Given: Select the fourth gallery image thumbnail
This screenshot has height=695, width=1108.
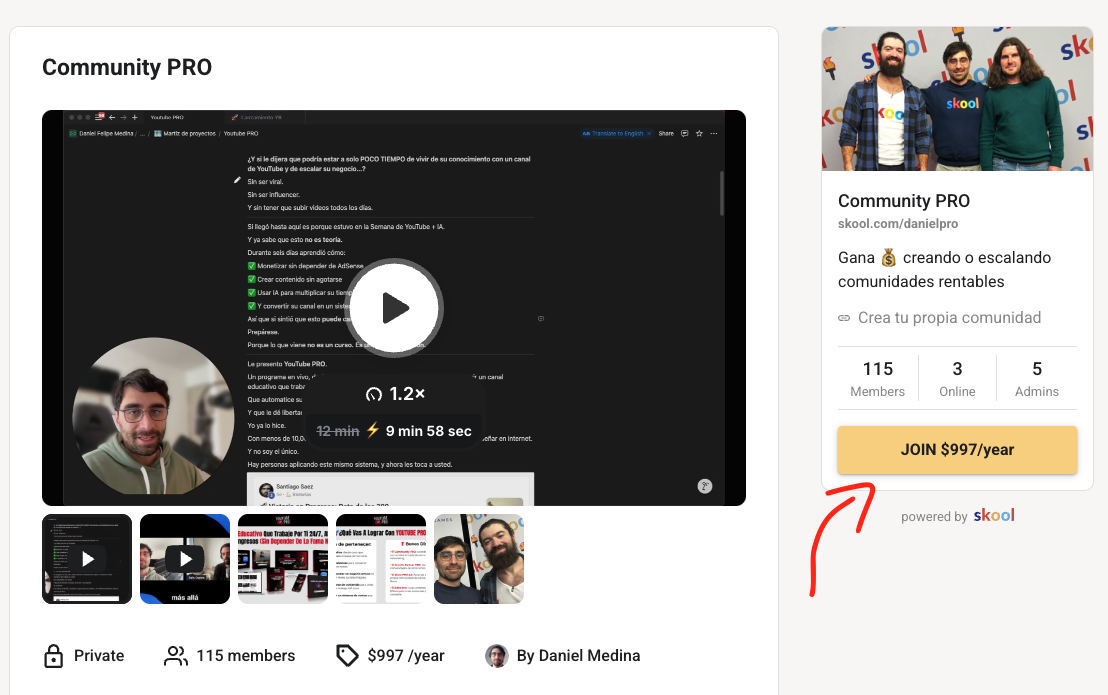Looking at the screenshot, I should (381, 559).
